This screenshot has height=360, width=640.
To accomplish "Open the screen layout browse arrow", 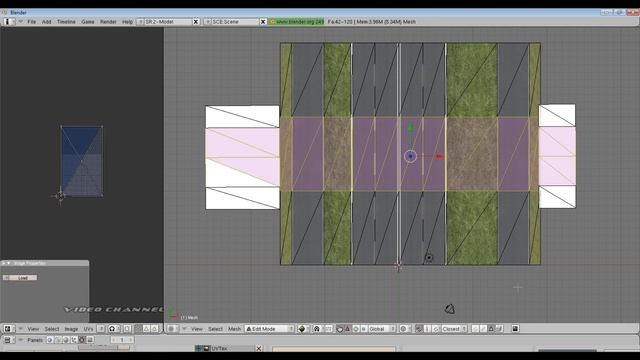I will tap(140, 22).
